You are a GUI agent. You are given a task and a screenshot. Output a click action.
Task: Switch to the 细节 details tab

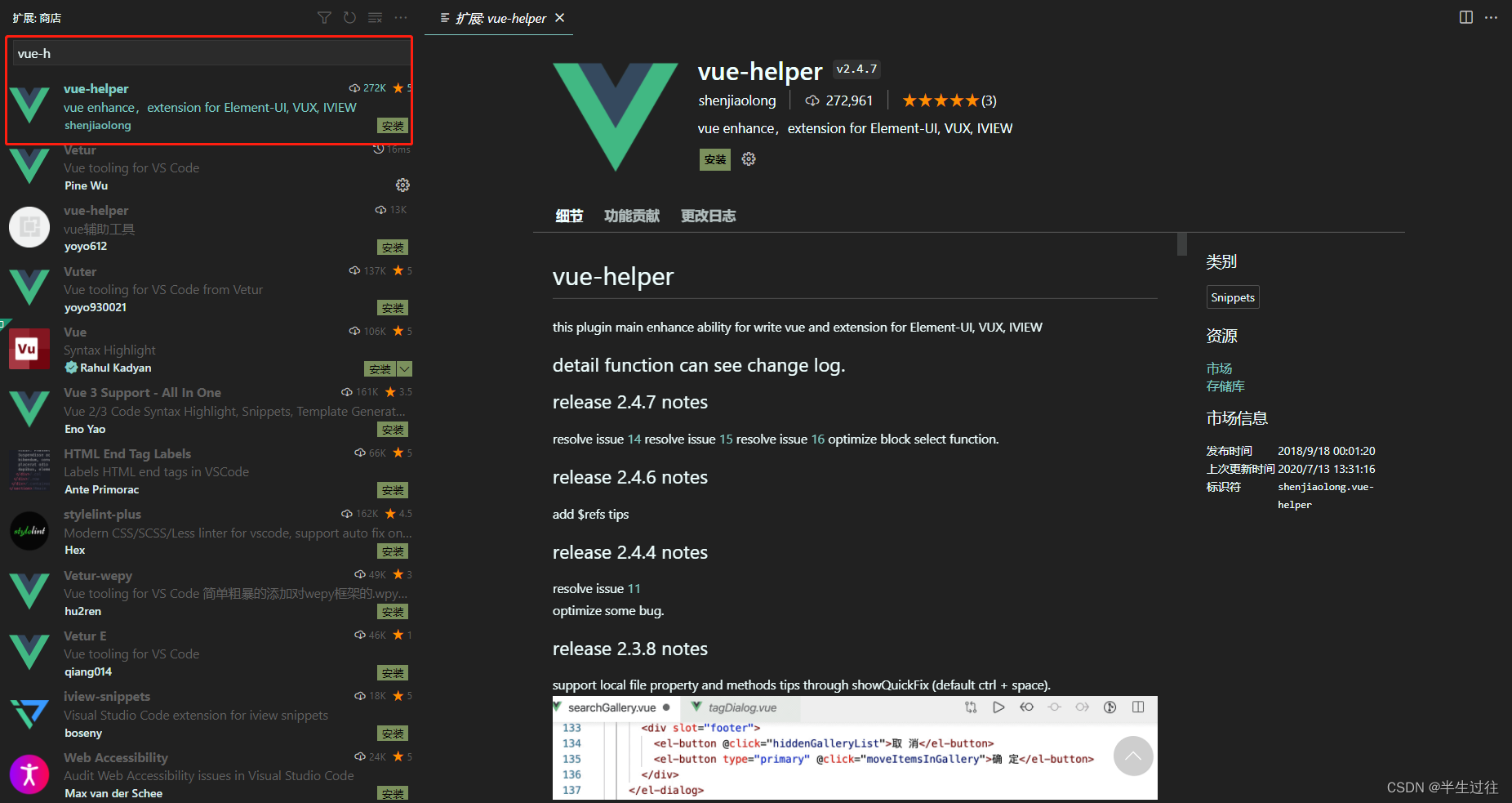(x=569, y=216)
